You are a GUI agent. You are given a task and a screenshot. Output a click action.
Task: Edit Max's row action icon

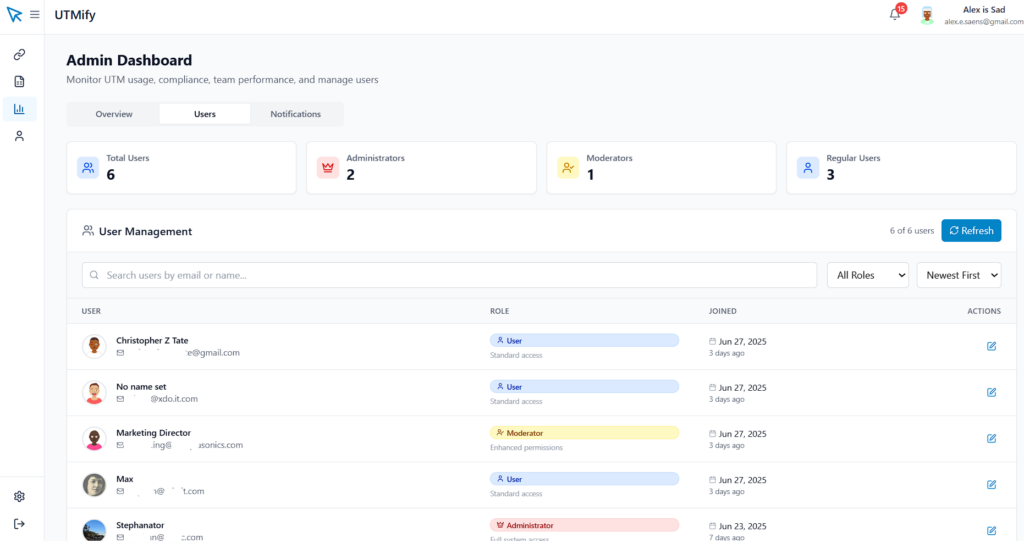tap(991, 485)
